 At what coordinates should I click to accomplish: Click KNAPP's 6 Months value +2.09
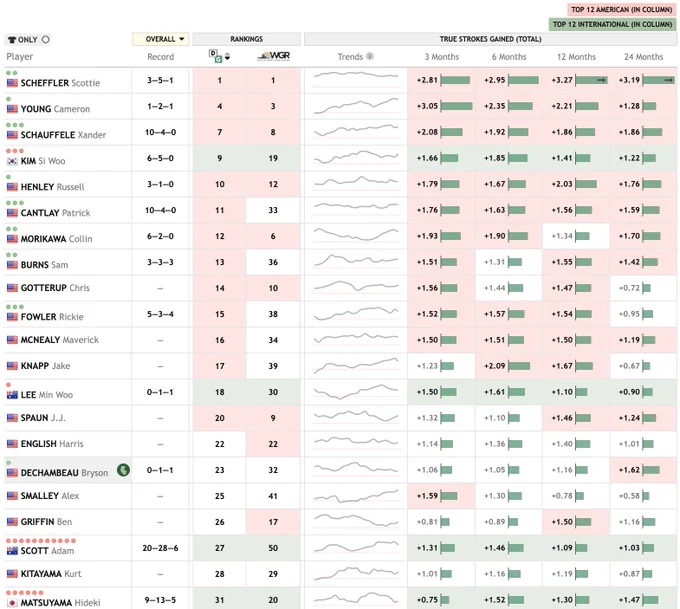coord(495,366)
